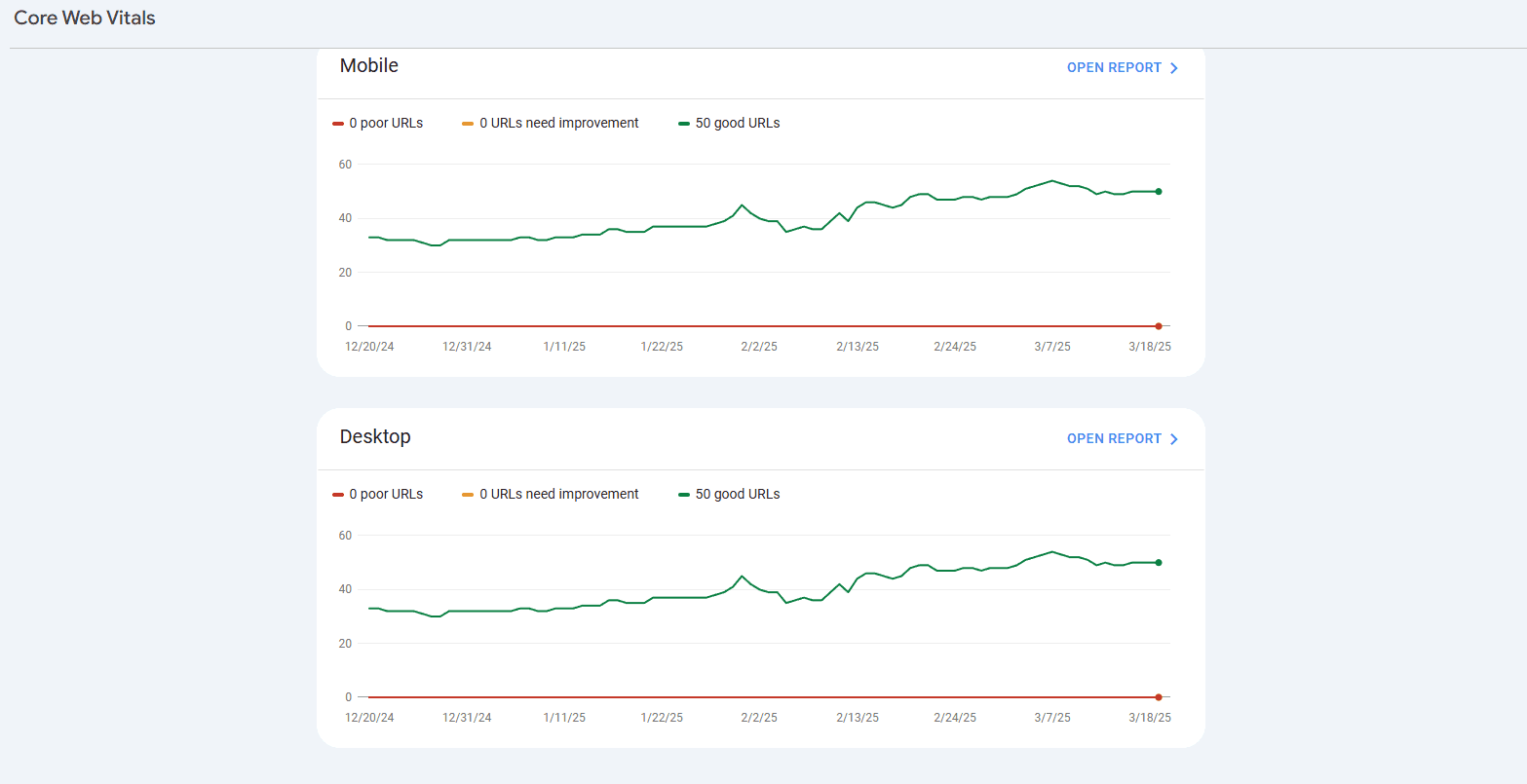The image size is (1527, 784).
Task: Click the red poor URLs legend marker in Desktop chart
Action: [x=337, y=494]
